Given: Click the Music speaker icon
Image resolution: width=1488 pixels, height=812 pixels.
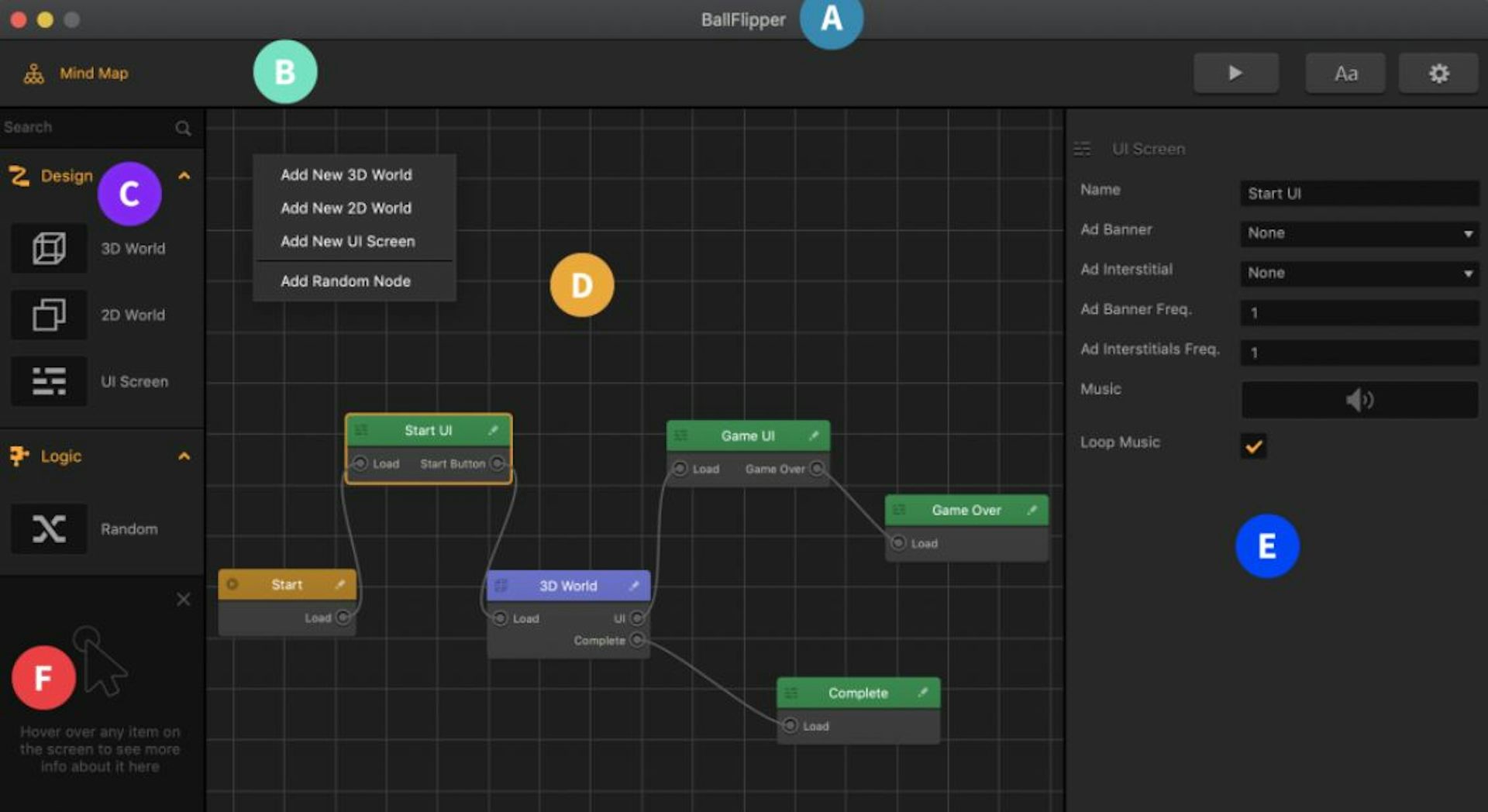Looking at the screenshot, I should click(1359, 400).
